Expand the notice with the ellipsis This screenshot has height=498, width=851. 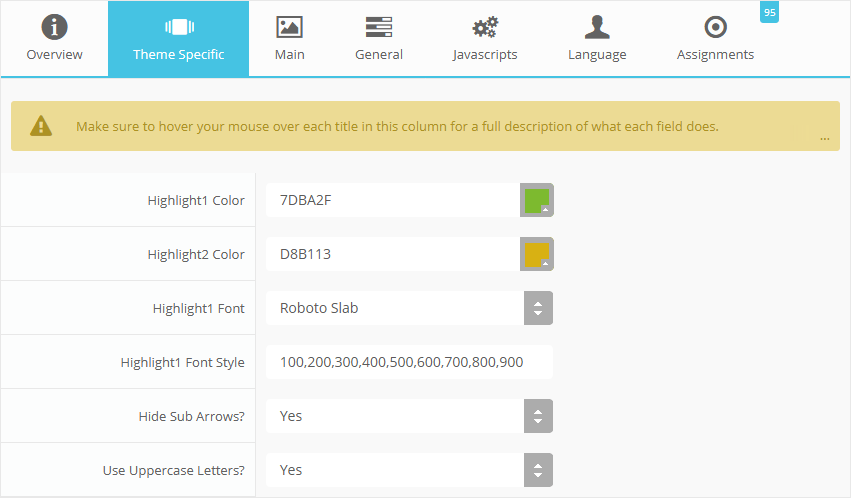click(824, 138)
